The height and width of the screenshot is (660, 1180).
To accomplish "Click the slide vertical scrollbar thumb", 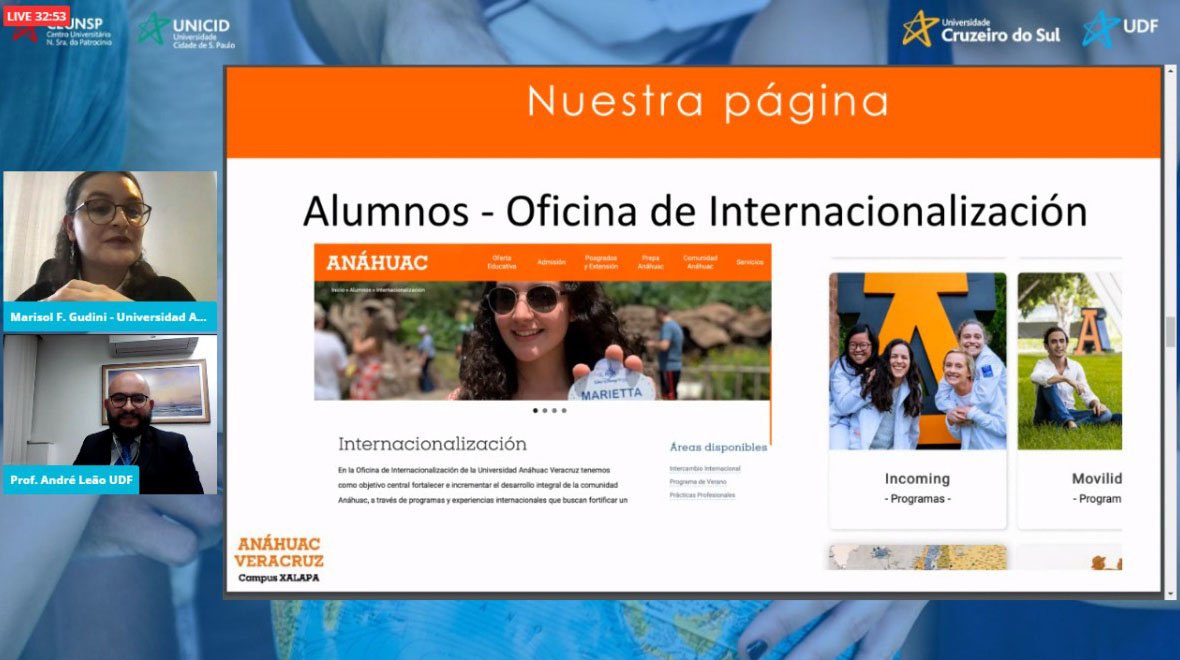I will [x=1170, y=331].
